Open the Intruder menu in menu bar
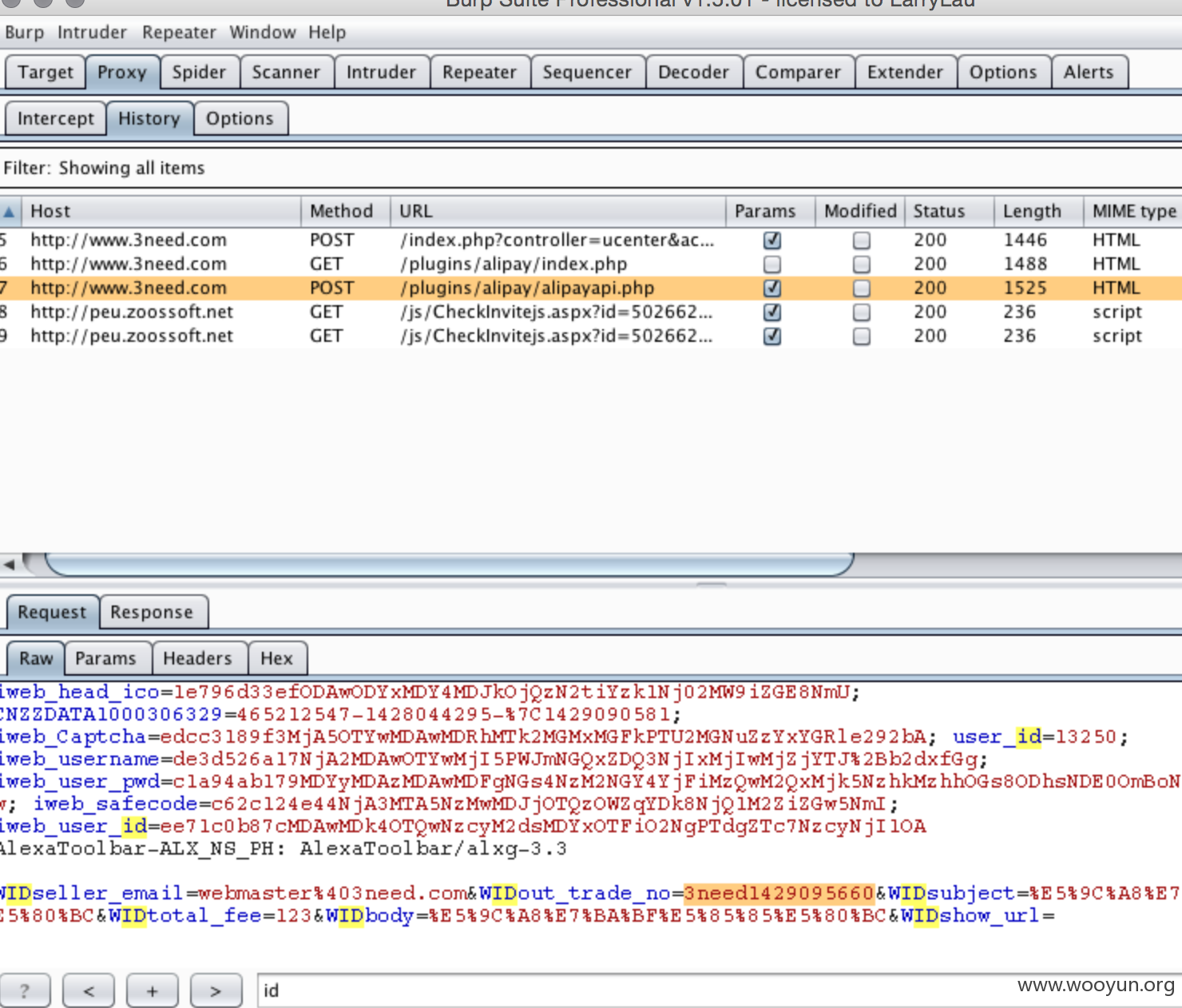The width and height of the screenshot is (1182, 1008). point(92,33)
